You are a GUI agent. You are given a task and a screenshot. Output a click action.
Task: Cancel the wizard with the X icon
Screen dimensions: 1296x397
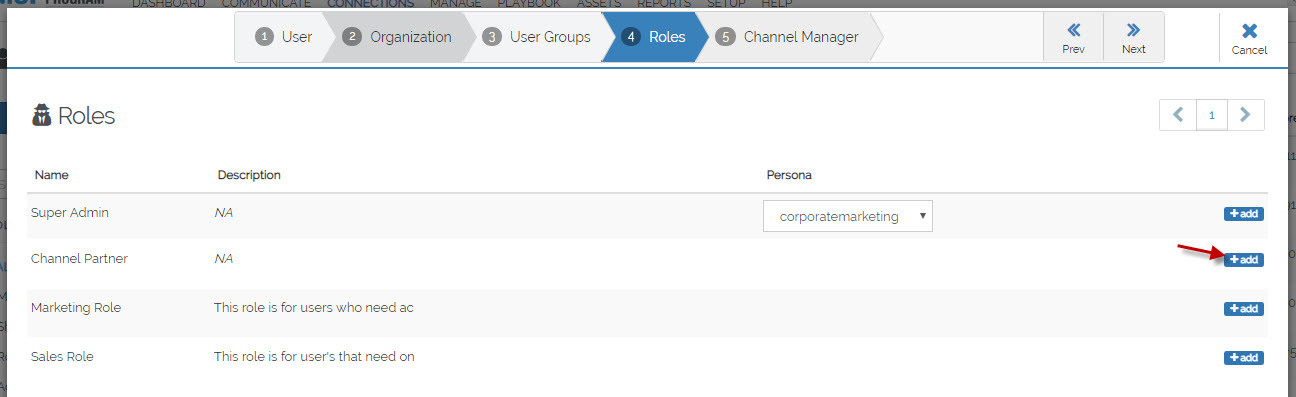1249,38
